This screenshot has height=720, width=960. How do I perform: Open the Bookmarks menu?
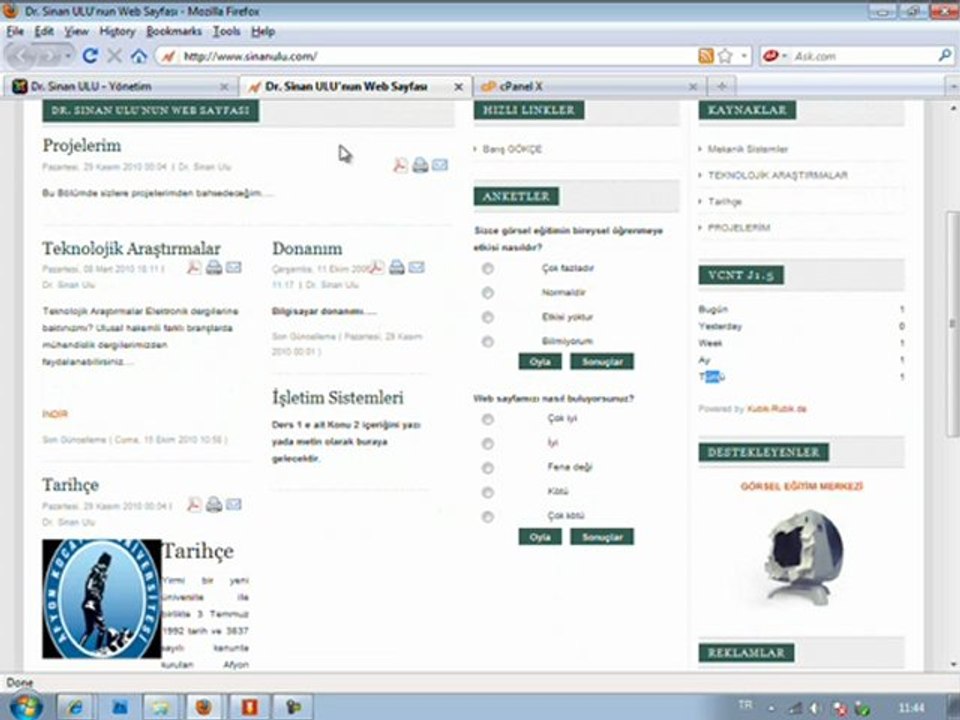pyautogui.click(x=174, y=31)
